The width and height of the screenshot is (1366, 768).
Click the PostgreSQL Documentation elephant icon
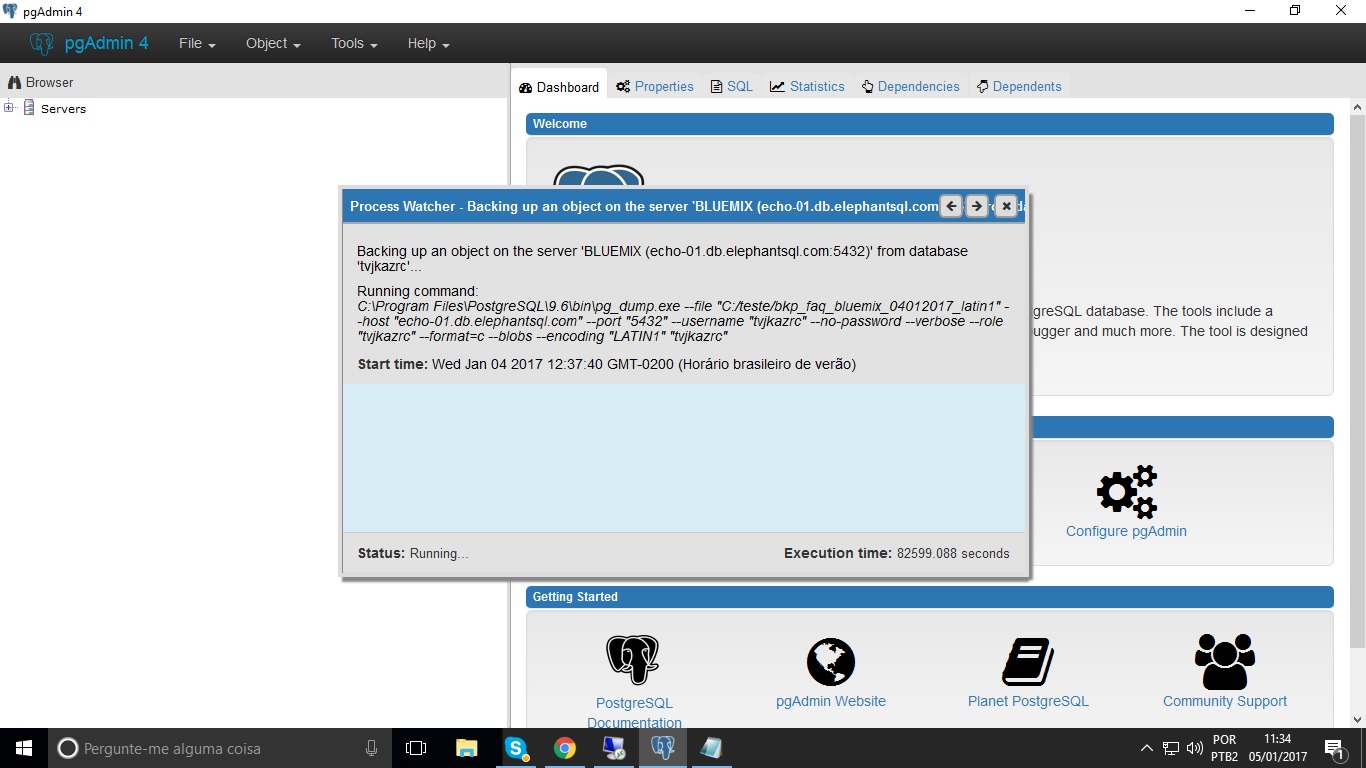click(x=632, y=660)
